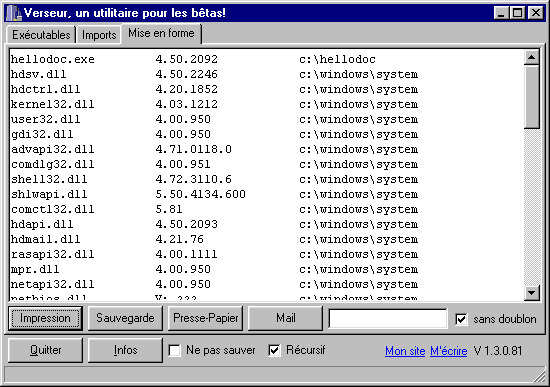The height and width of the screenshot is (387, 550).
Task: Click the scrollbar up arrow
Action: [x=532, y=57]
